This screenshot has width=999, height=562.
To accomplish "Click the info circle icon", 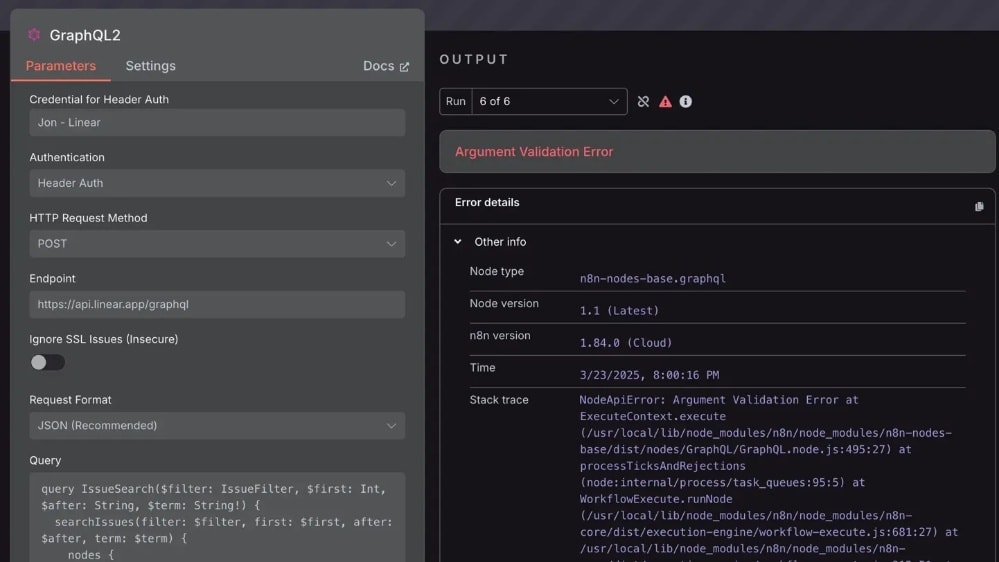I will click(x=686, y=101).
